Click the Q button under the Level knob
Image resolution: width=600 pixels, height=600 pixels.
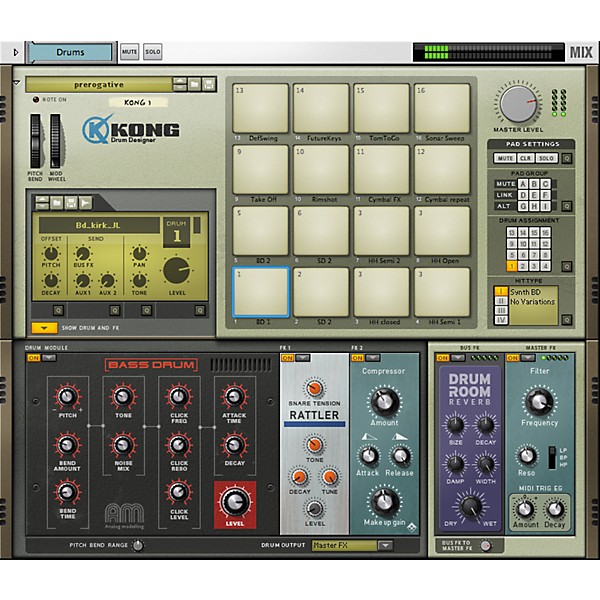(x=199, y=310)
